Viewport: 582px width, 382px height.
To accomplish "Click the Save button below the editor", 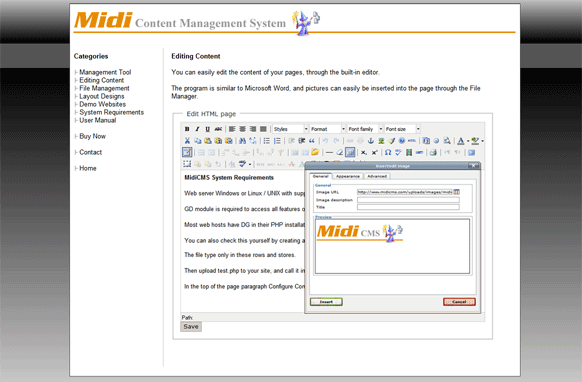I will (191, 327).
